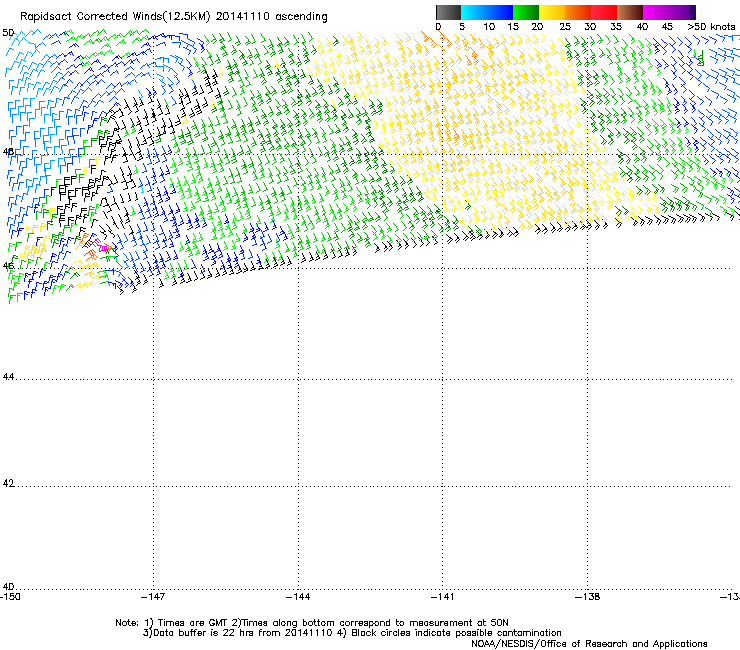
Task: Click the '-138' longitude axis label
Action: pyautogui.click(x=588, y=597)
